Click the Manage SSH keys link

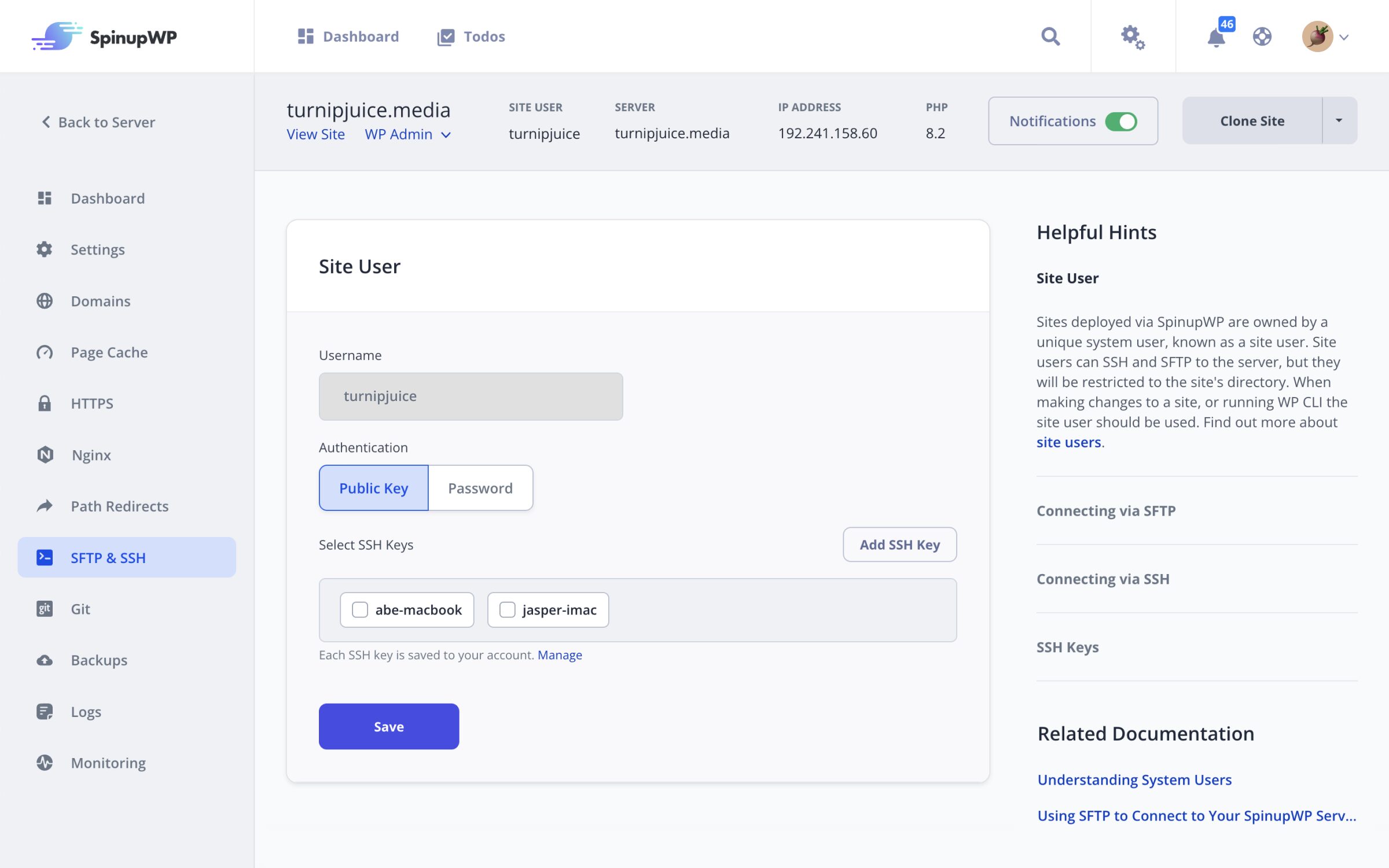pos(560,655)
